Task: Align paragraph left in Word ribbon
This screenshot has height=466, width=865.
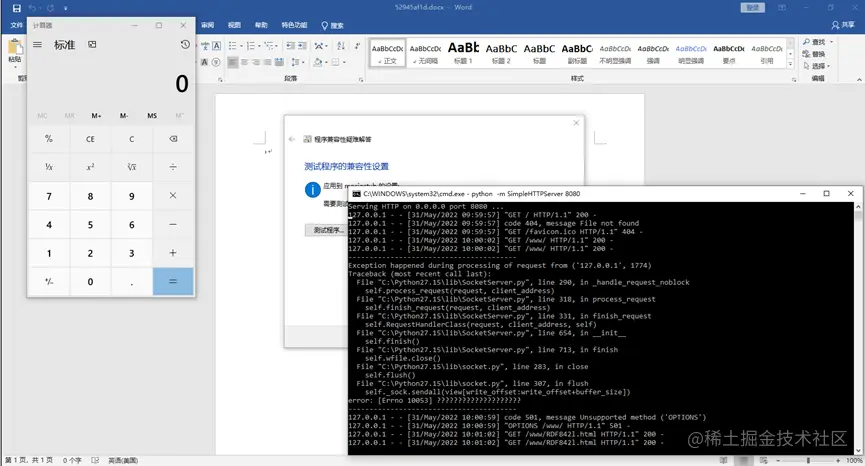Action: tap(233, 62)
